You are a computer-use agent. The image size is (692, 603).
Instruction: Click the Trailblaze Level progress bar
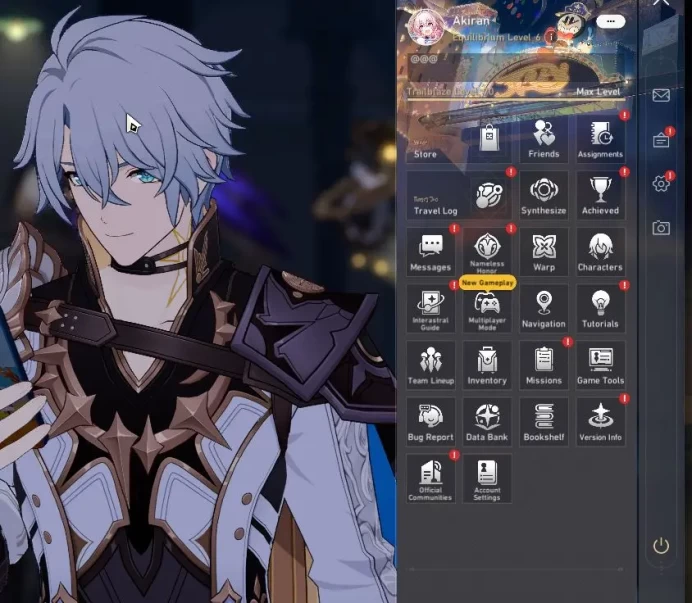click(515, 100)
